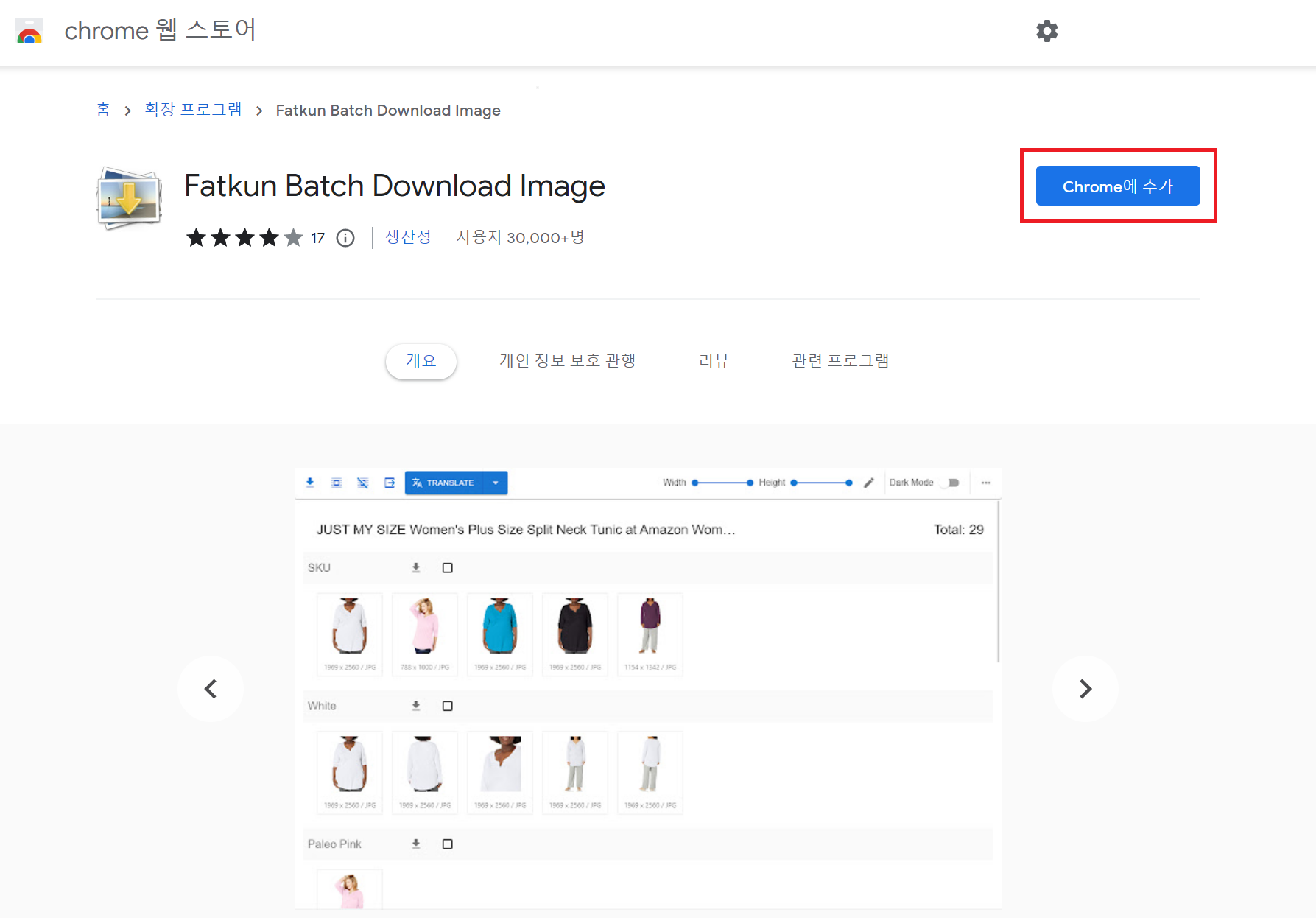The width and height of the screenshot is (1316, 918).
Task: Toggle the Dark Mode switch in the preview
Action: [952, 483]
